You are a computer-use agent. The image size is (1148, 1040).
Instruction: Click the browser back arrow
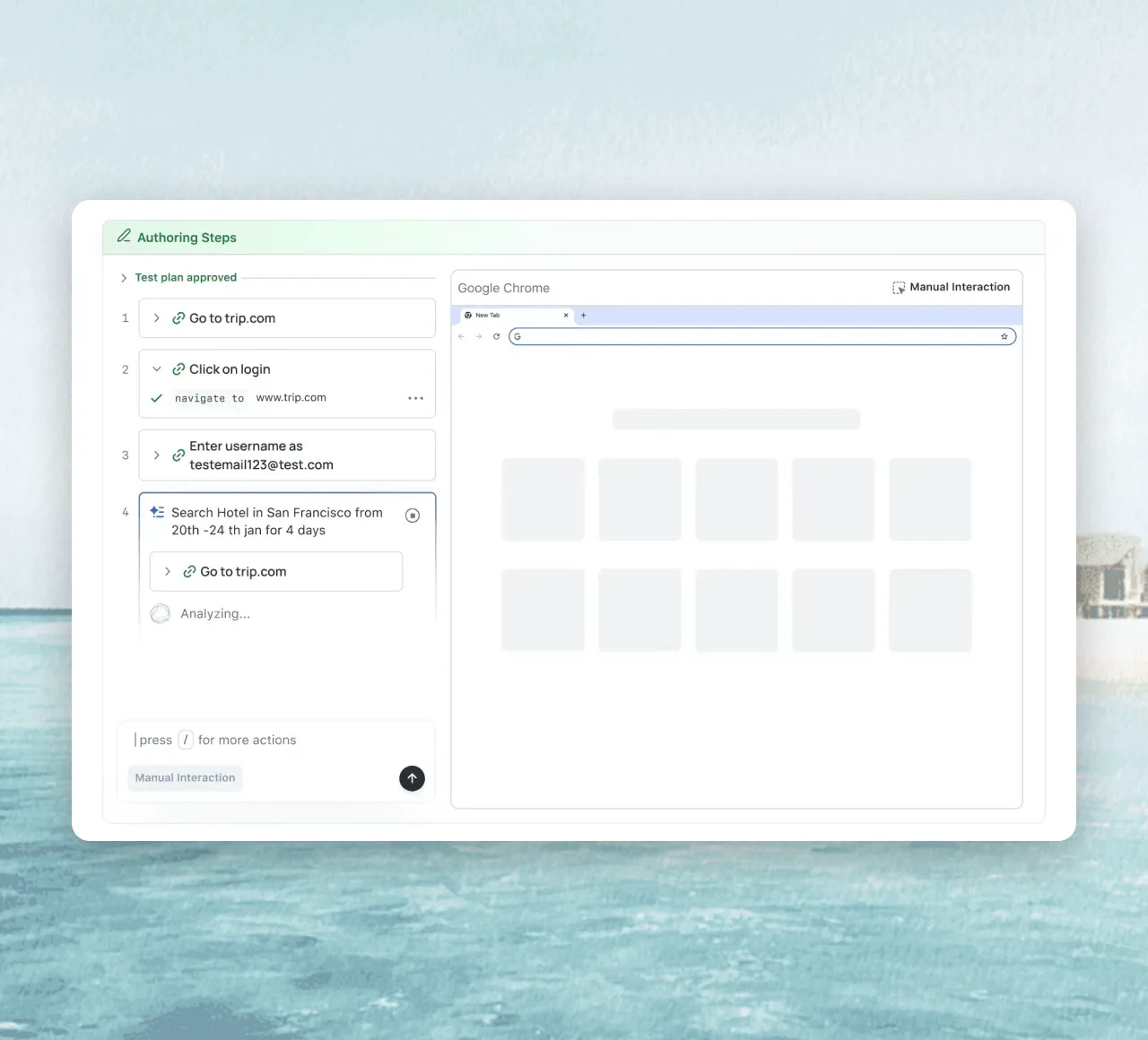point(461,337)
